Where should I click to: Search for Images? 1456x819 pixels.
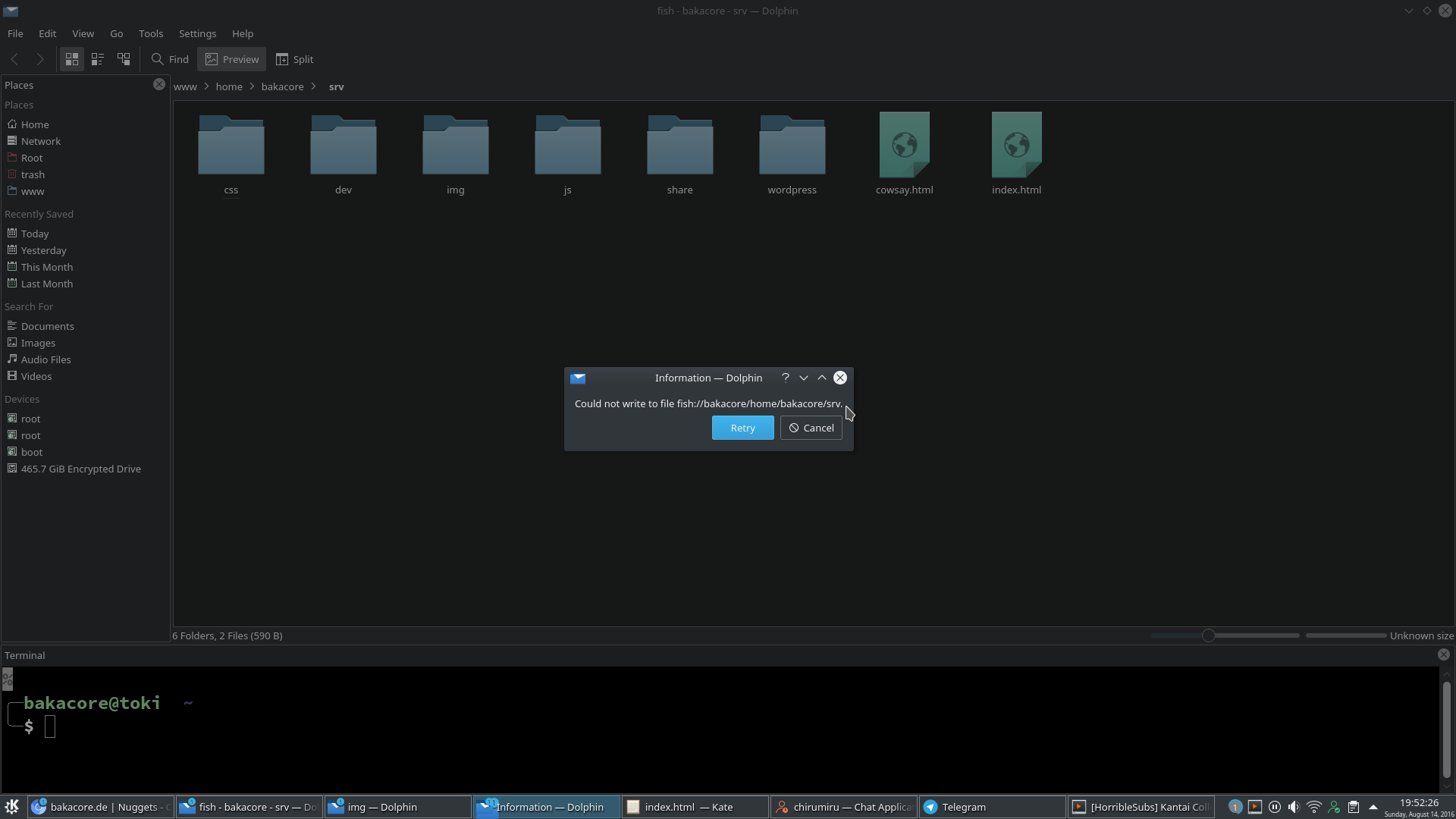[85, 343]
